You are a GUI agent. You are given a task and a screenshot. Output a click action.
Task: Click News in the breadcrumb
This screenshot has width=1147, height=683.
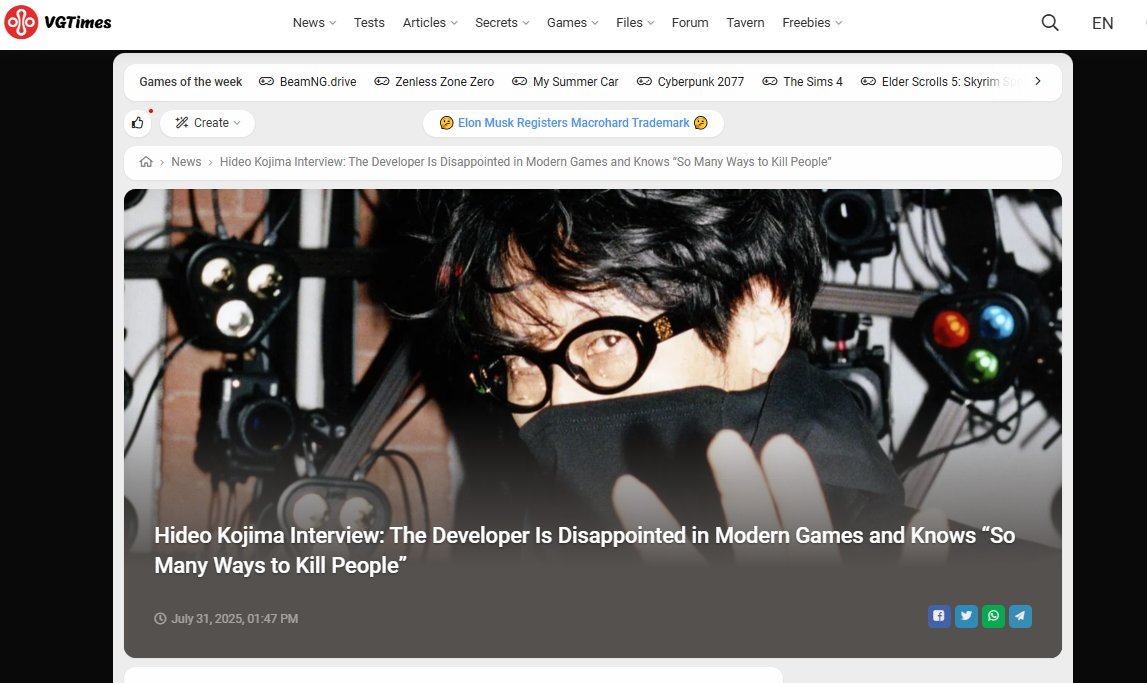point(186,162)
